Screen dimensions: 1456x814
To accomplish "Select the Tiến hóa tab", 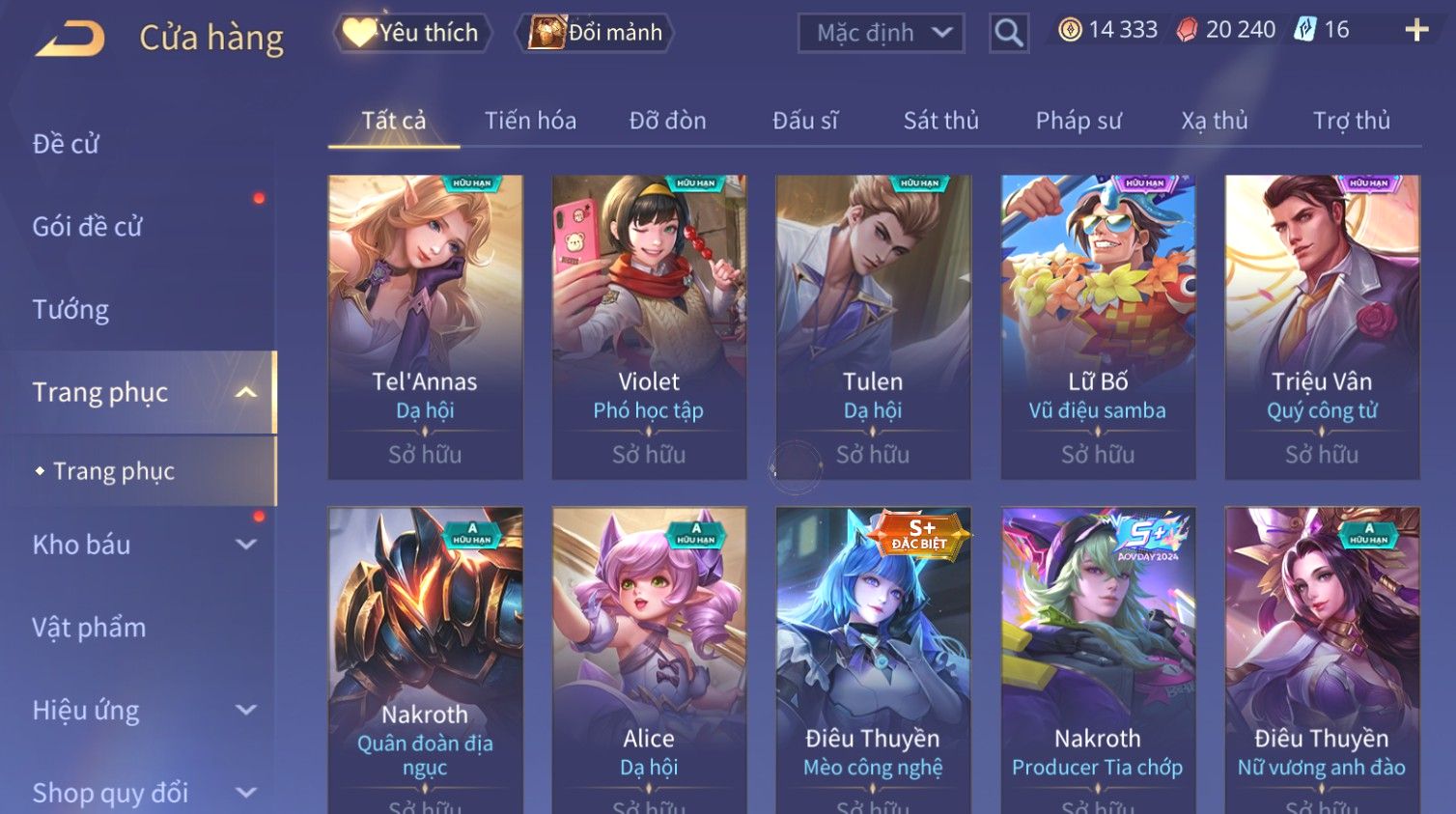I will point(530,121).
